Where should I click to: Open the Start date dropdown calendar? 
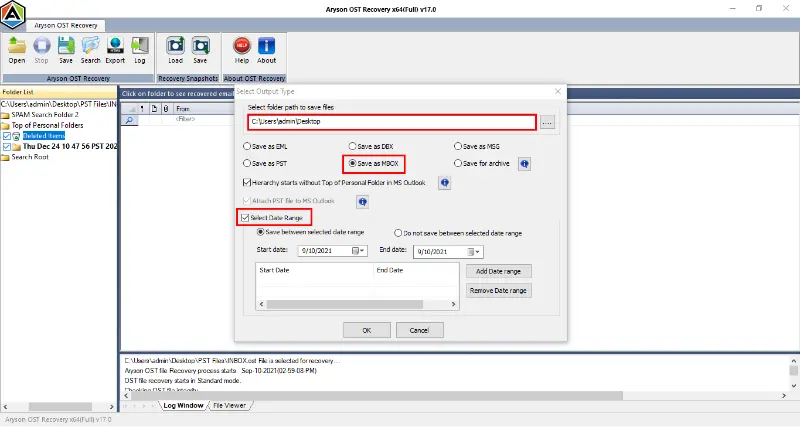tap(359, 251)
